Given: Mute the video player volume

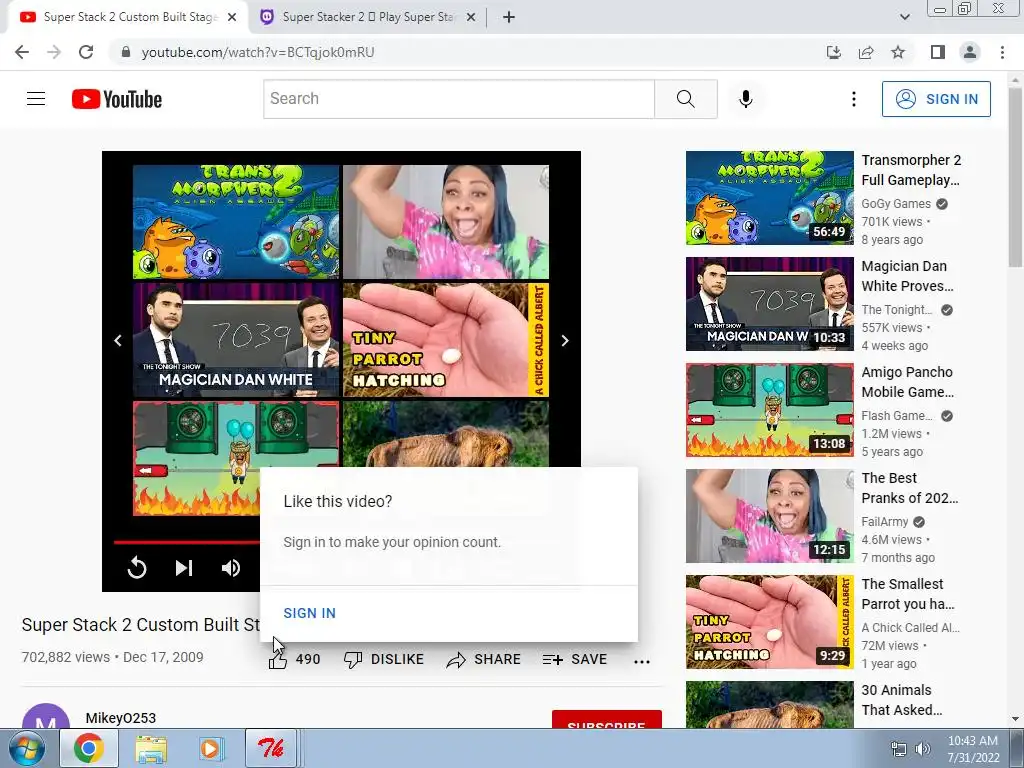Looking at the screenshot, I should click(x=231, y=568).
